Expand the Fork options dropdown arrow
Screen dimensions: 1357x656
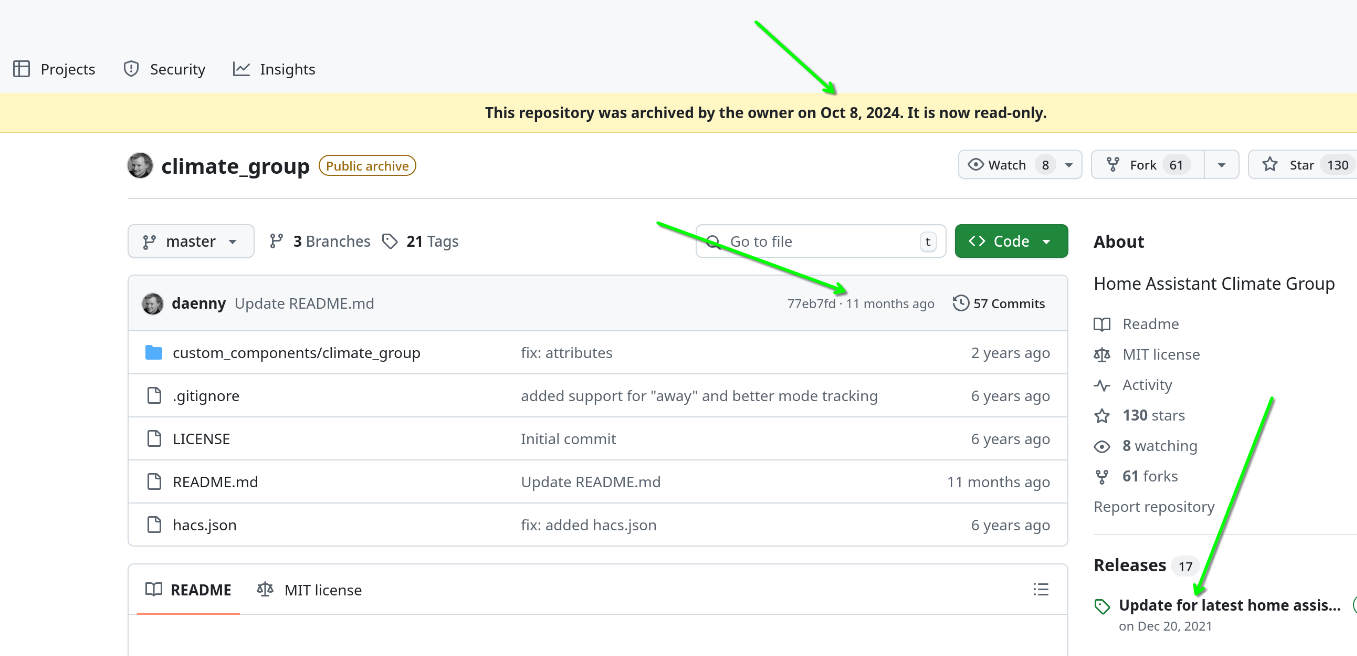point(1222,165)
